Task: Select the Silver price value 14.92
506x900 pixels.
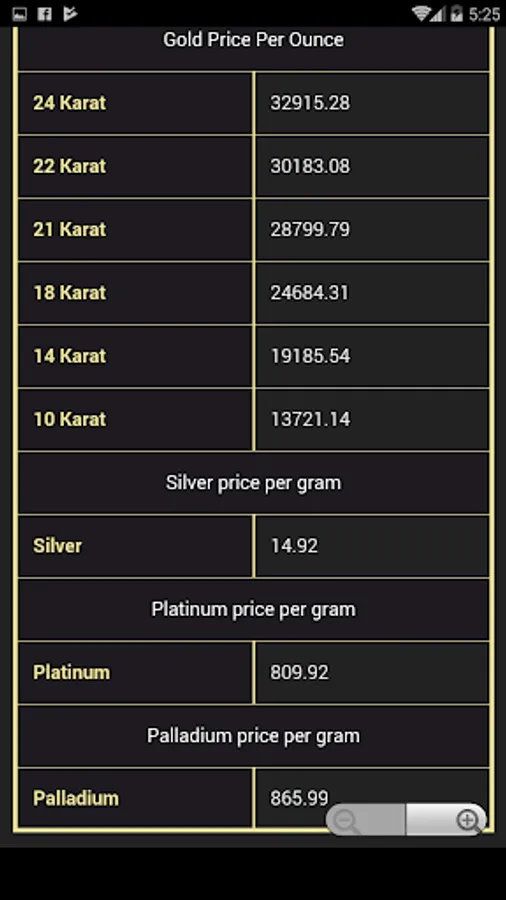Action: coord(294,546)
